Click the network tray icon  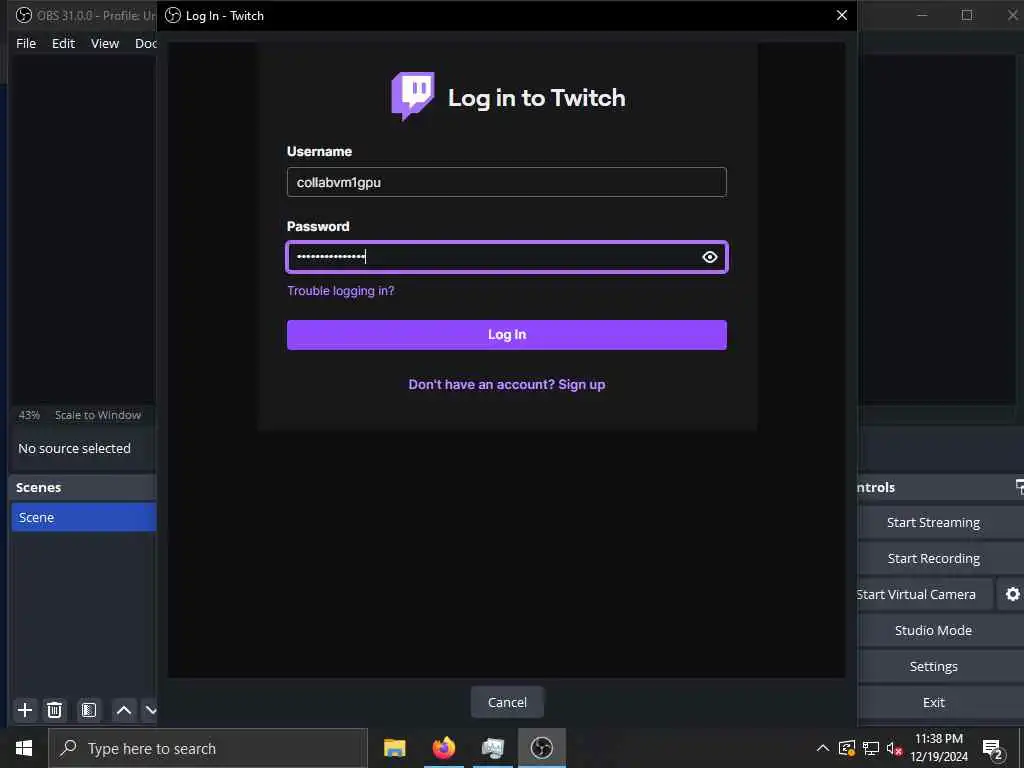(871, 748)
